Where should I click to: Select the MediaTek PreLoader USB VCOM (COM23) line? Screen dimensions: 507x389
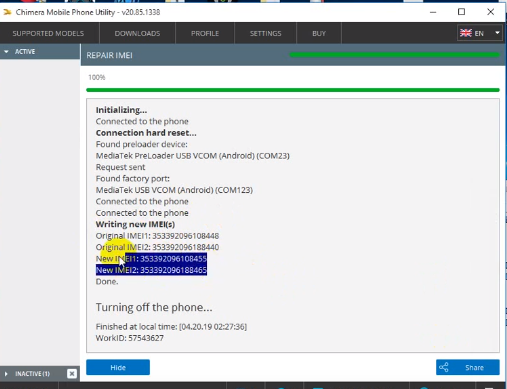[193, 156]
